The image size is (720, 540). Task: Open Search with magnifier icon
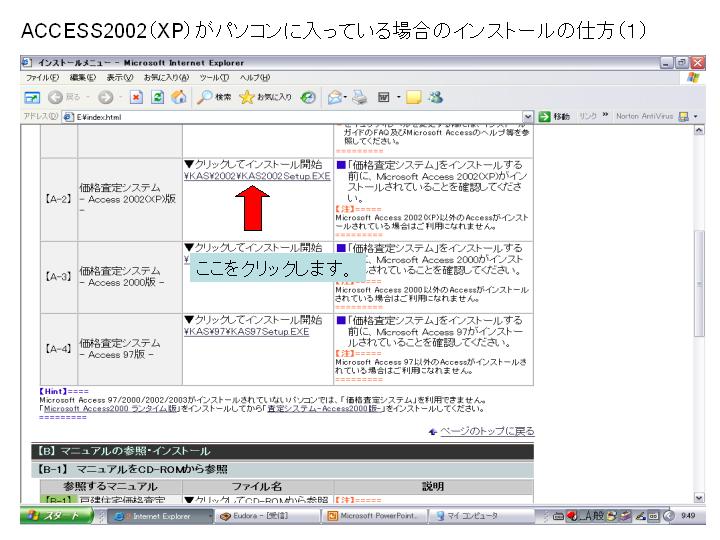[x=204, y=97]
